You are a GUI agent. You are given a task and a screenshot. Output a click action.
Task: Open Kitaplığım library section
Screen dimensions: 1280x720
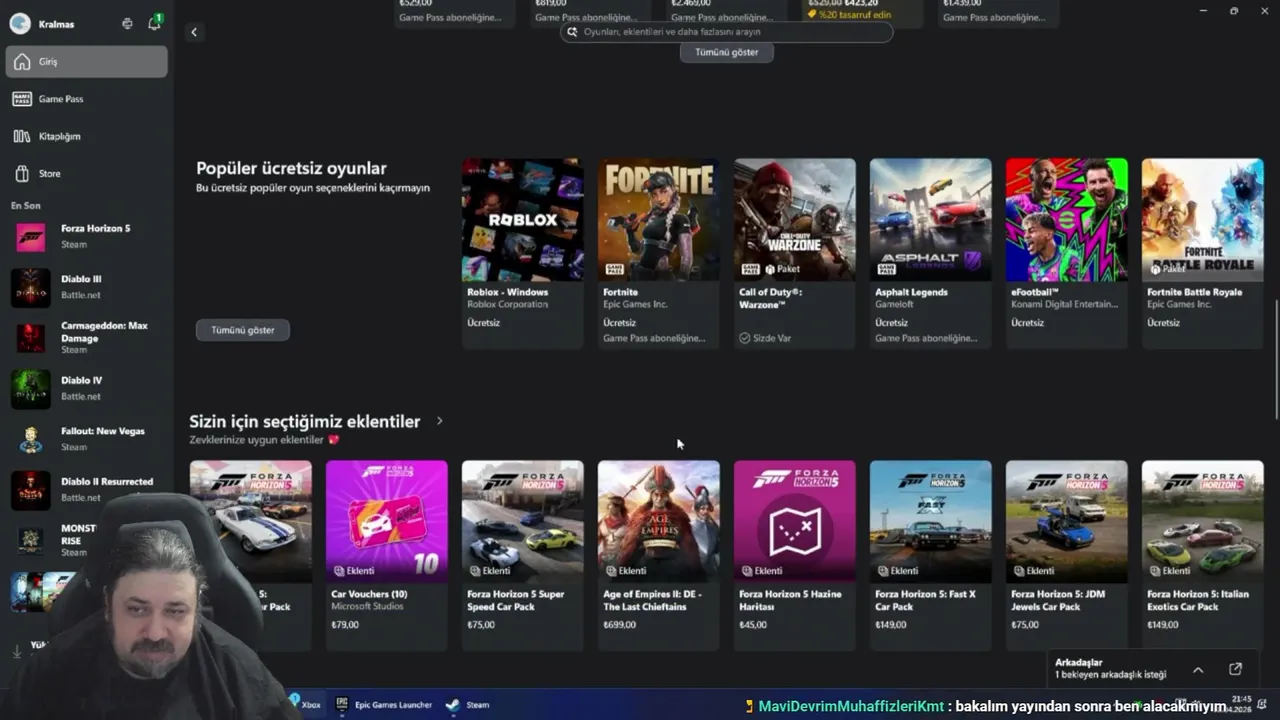point(87,136)
